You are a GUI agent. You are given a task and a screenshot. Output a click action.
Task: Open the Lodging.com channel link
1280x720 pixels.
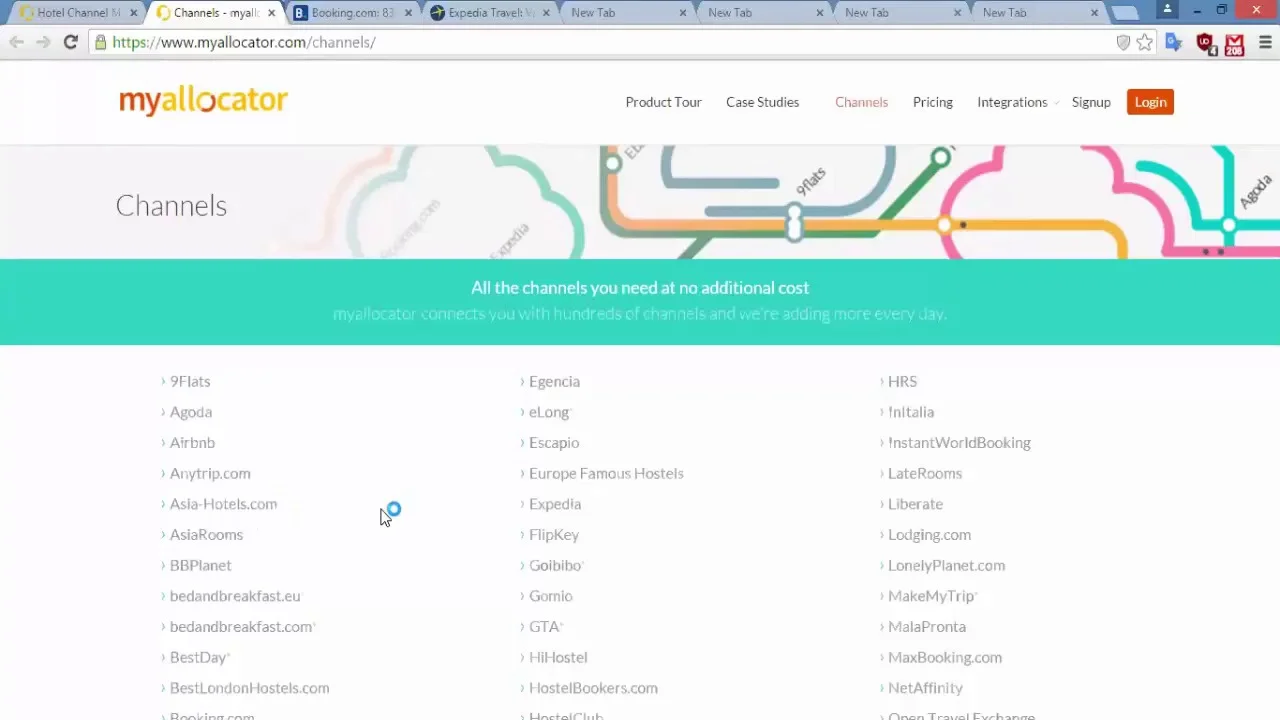[x=929, y=534]
